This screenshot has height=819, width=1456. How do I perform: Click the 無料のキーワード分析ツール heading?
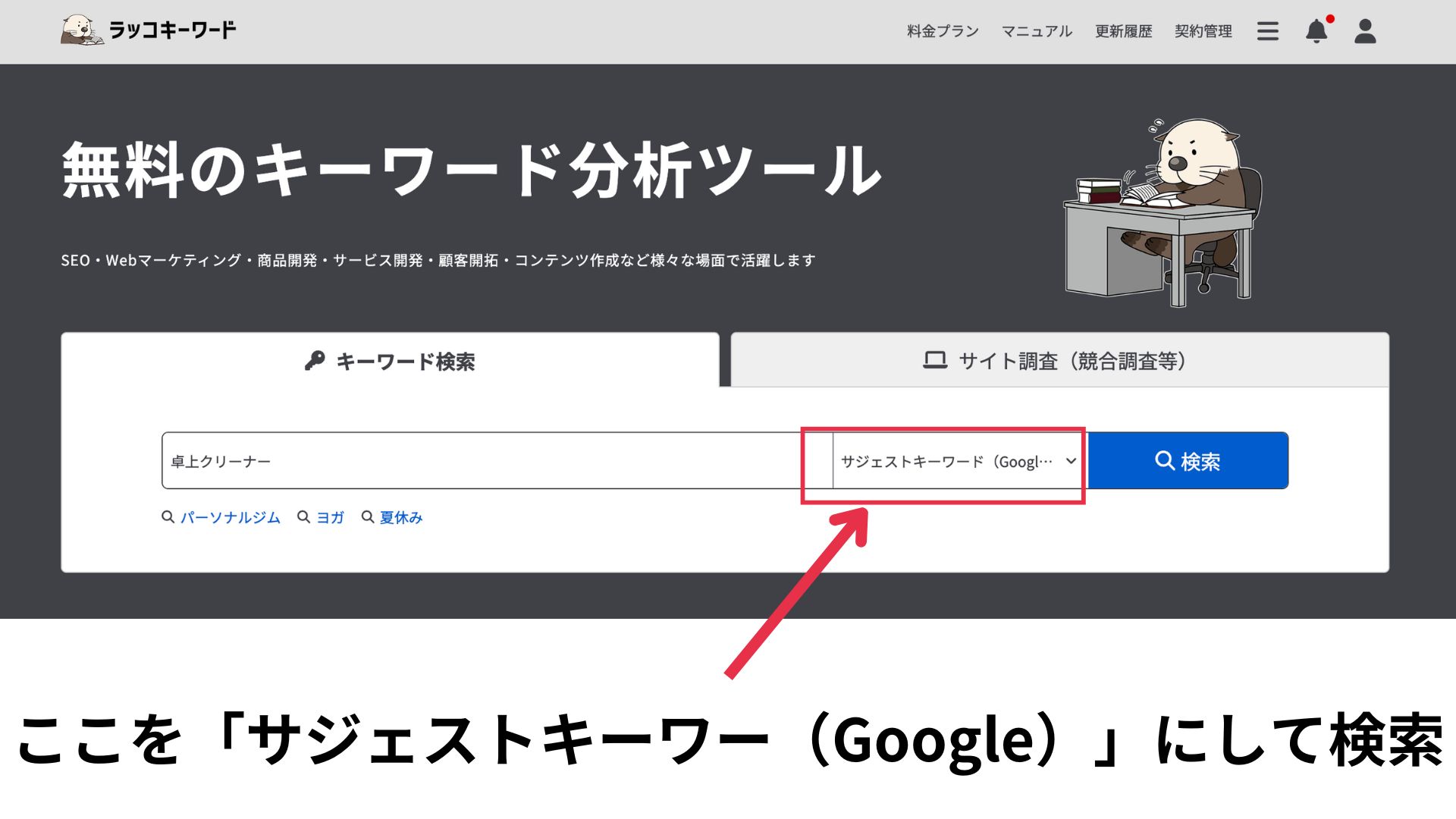click(471, 170)
